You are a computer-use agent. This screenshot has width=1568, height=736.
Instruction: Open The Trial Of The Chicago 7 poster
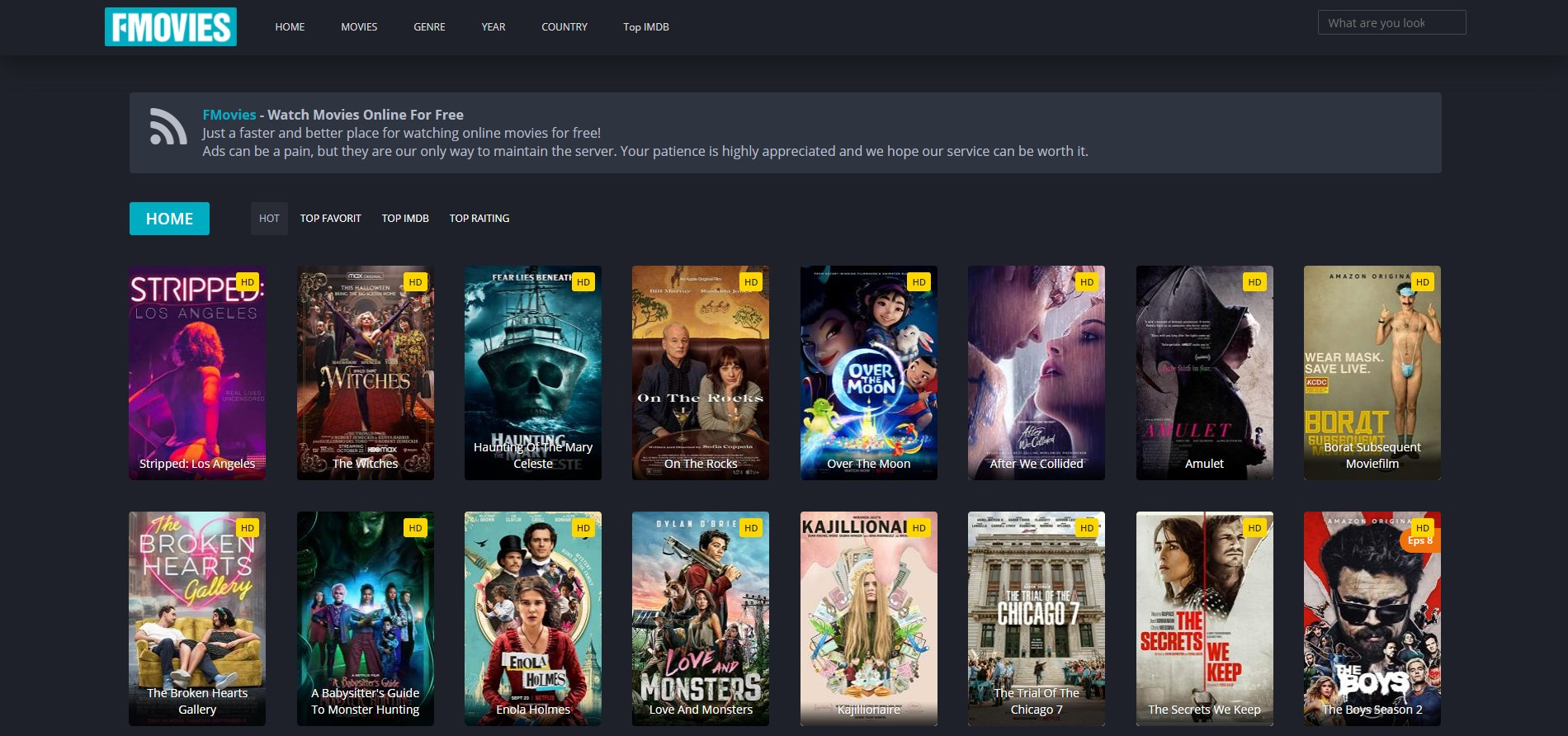coord(1037,619)
